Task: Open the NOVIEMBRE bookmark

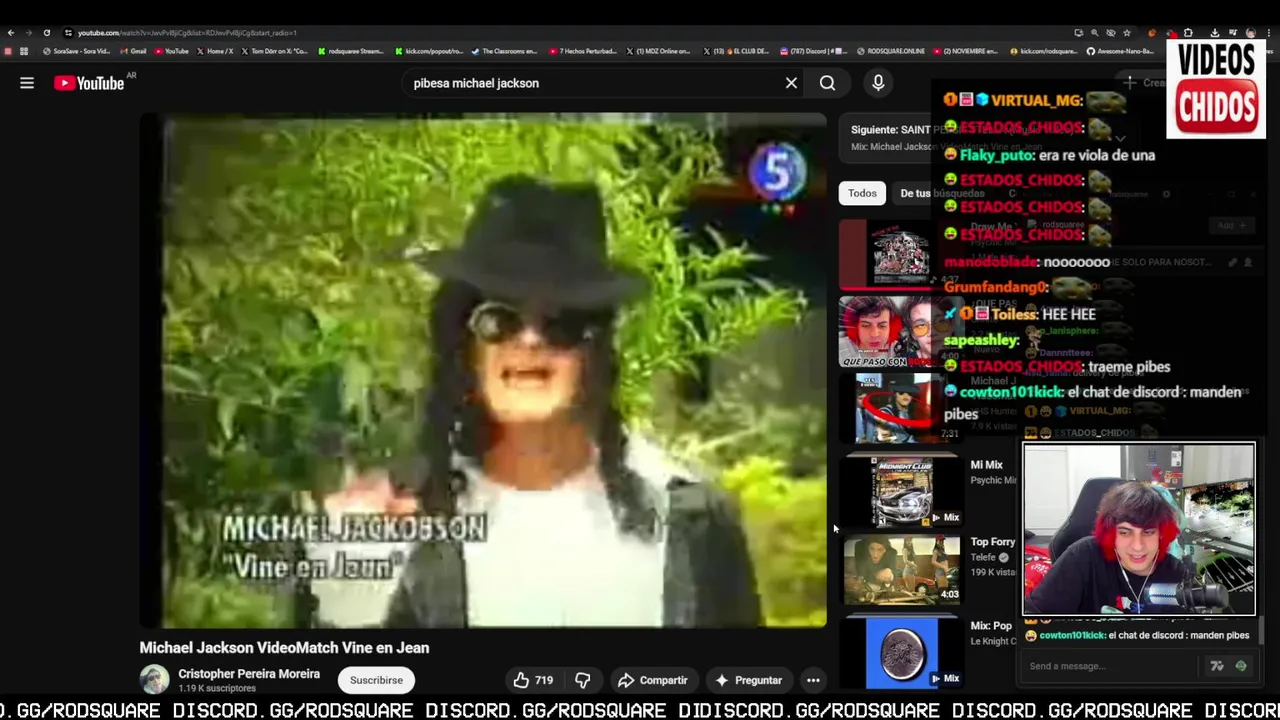Action: pos(968,51)
